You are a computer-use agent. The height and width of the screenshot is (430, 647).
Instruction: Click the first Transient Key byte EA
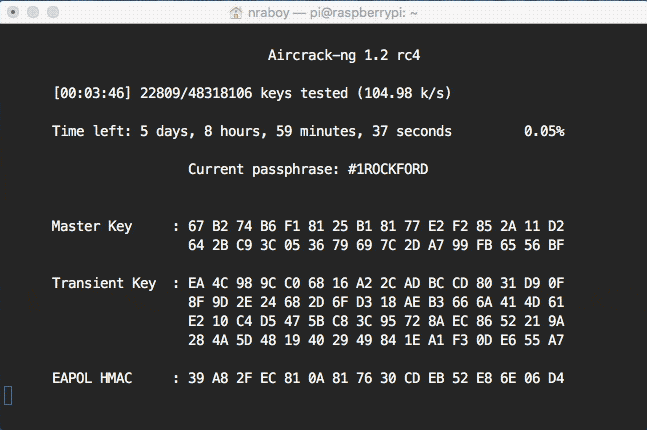[196, 283]
